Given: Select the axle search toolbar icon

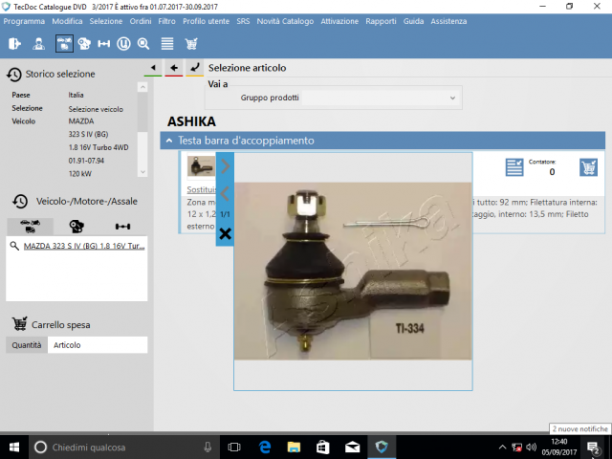Looking at the screenshot, I should pos(104,44).
